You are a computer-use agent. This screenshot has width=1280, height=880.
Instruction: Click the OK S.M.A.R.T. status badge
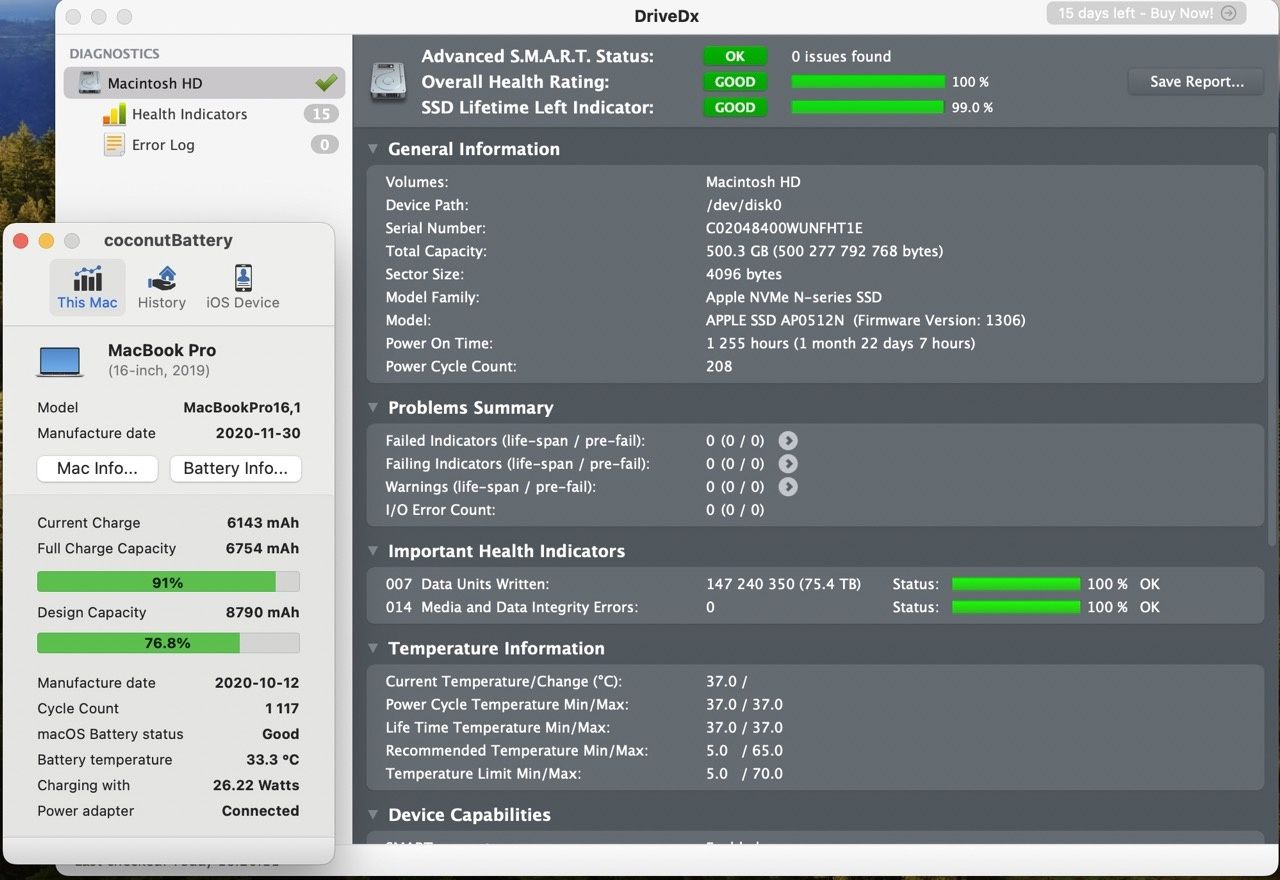(x=735, y=56)
